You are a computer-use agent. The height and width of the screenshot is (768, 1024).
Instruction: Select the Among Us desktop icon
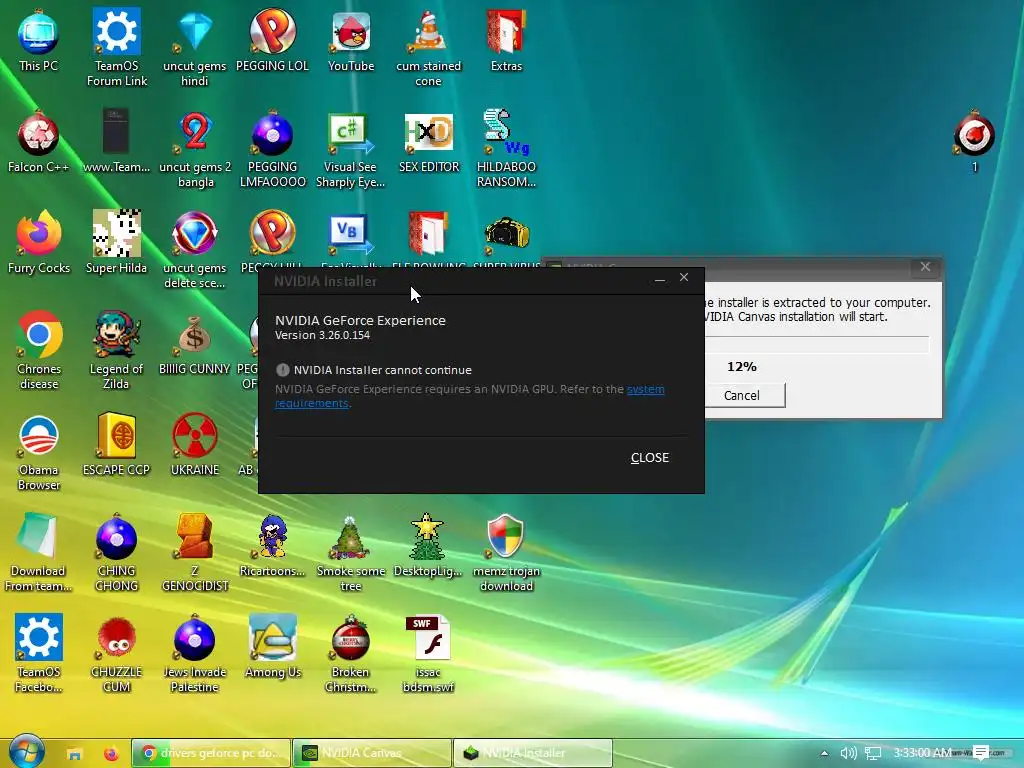(x=272, y=647)
